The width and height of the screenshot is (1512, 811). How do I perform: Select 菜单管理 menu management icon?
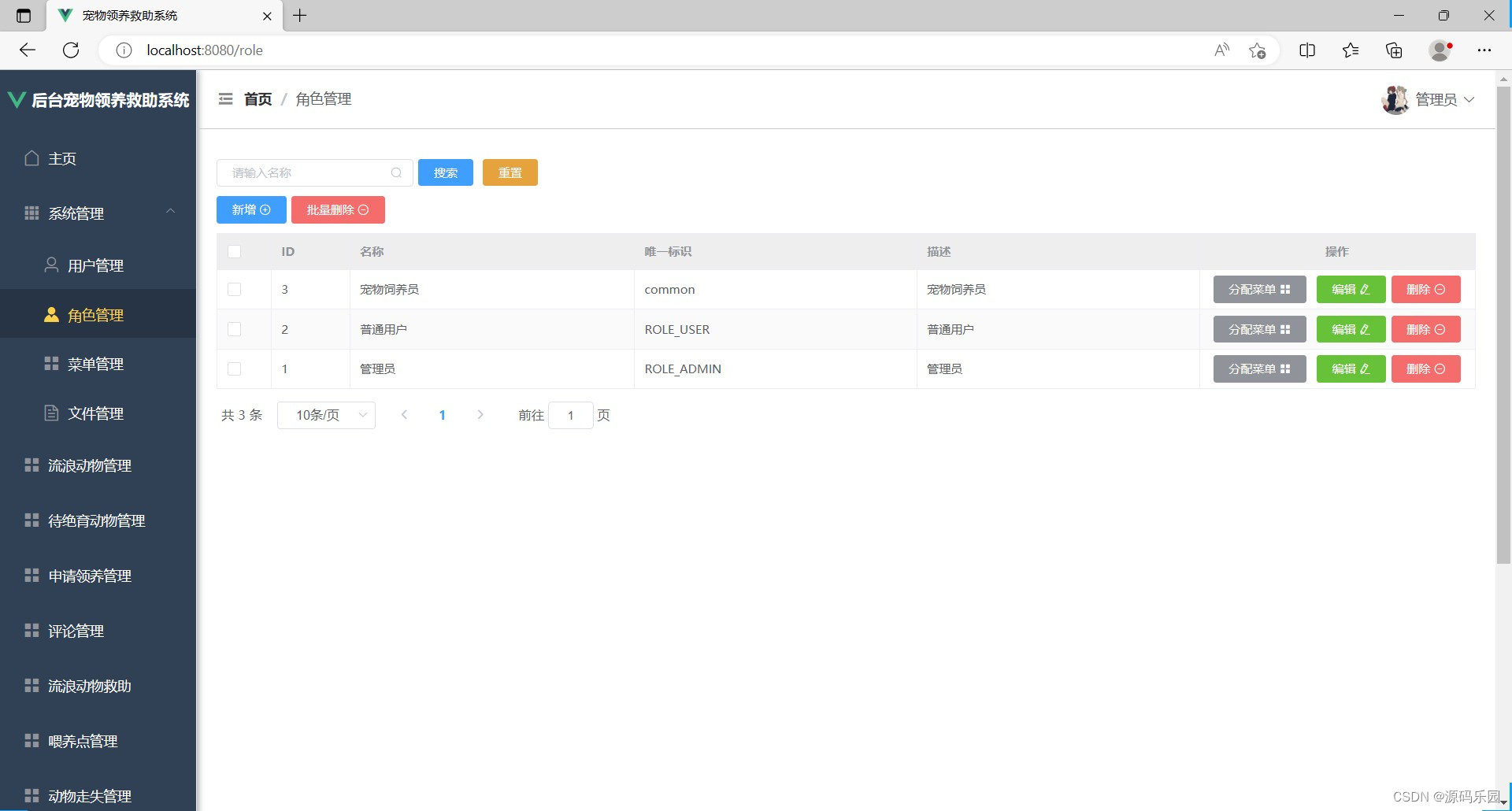50,363
